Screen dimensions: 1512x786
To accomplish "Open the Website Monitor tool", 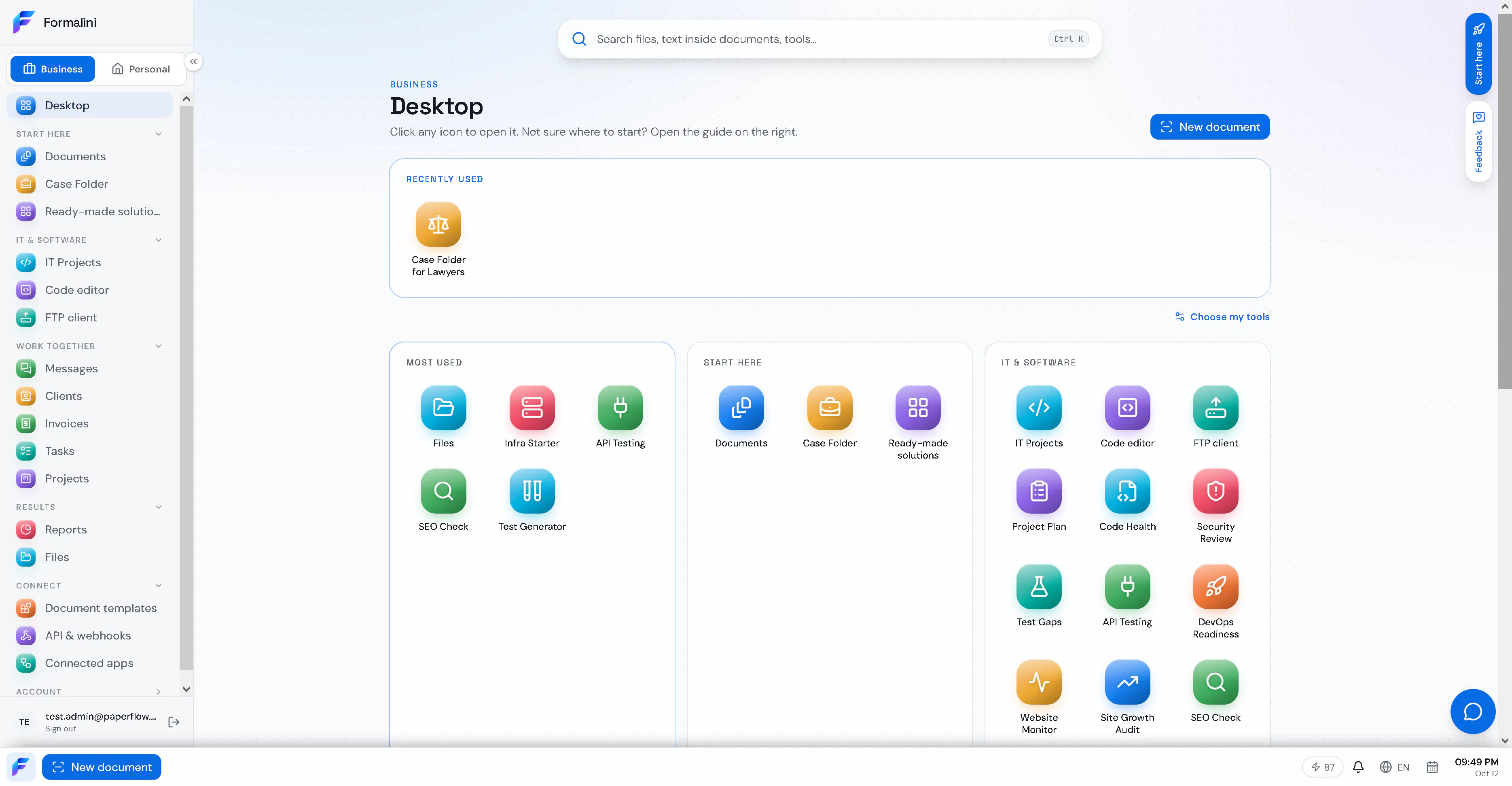I will coord(1038,697).
